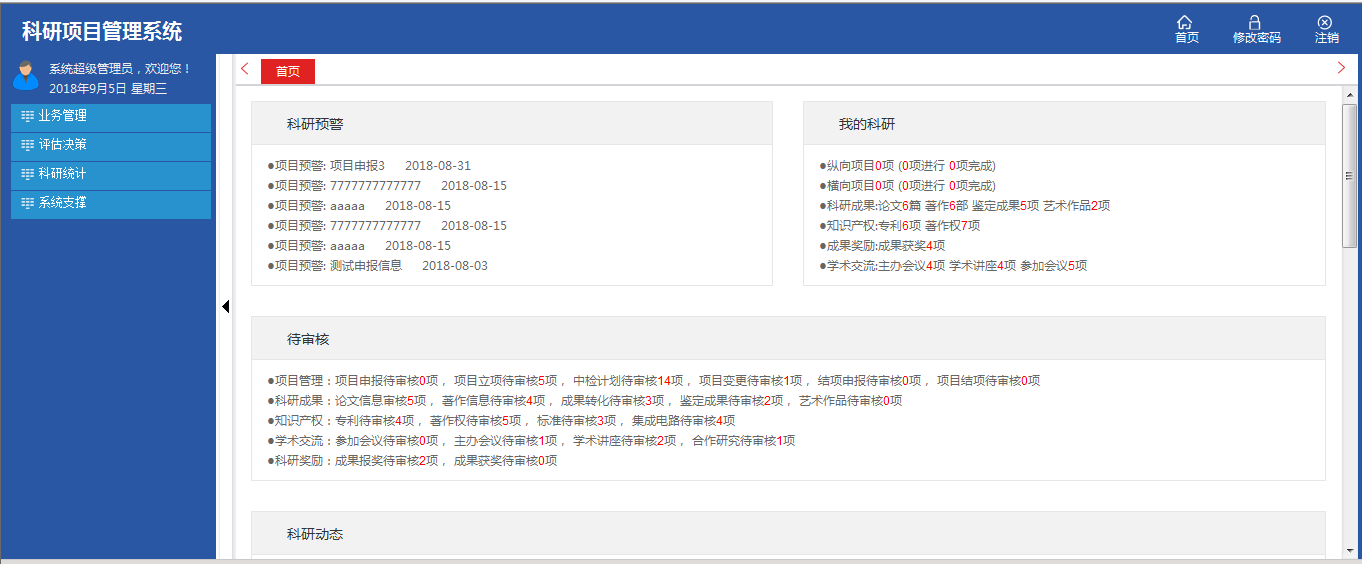Click 成果获奖待审核0项
The width and height of the screenshot is (1362, 564).
pos(505,461)
